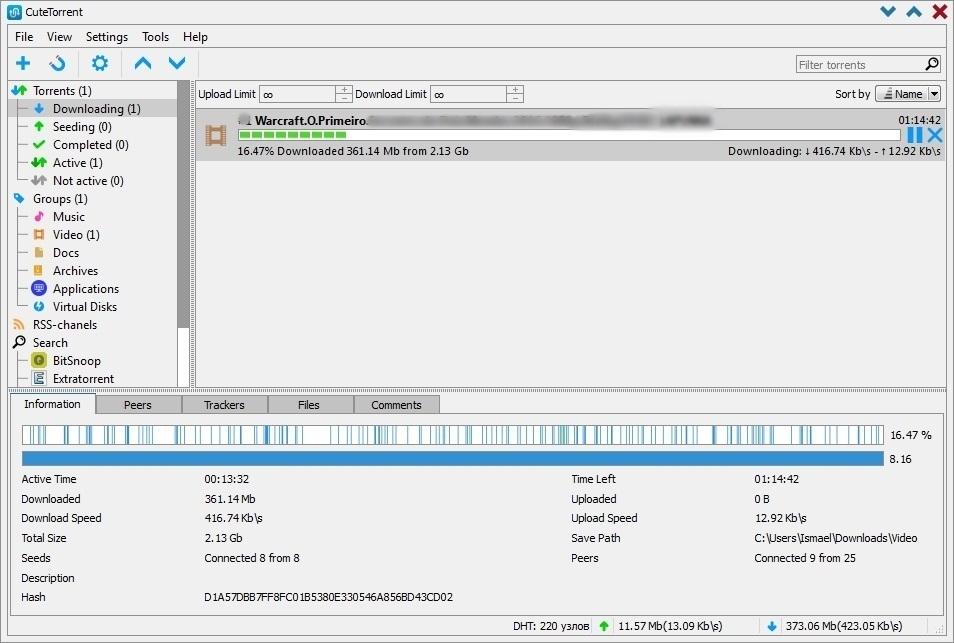Click the add torrent plus icon
The width and height of the screenshot is (954, 643).
[x=23, y=63]
